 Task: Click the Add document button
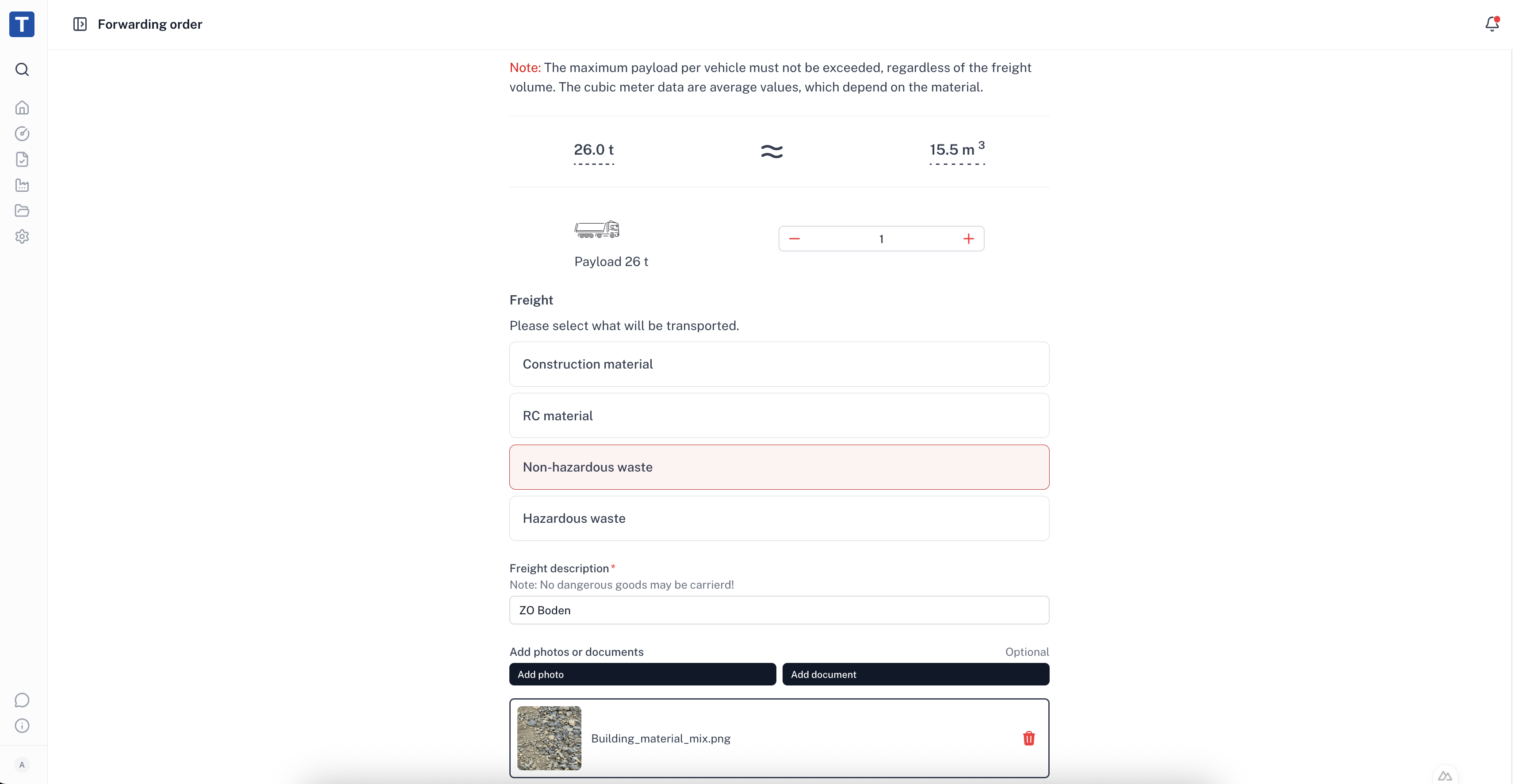[915, 674]
